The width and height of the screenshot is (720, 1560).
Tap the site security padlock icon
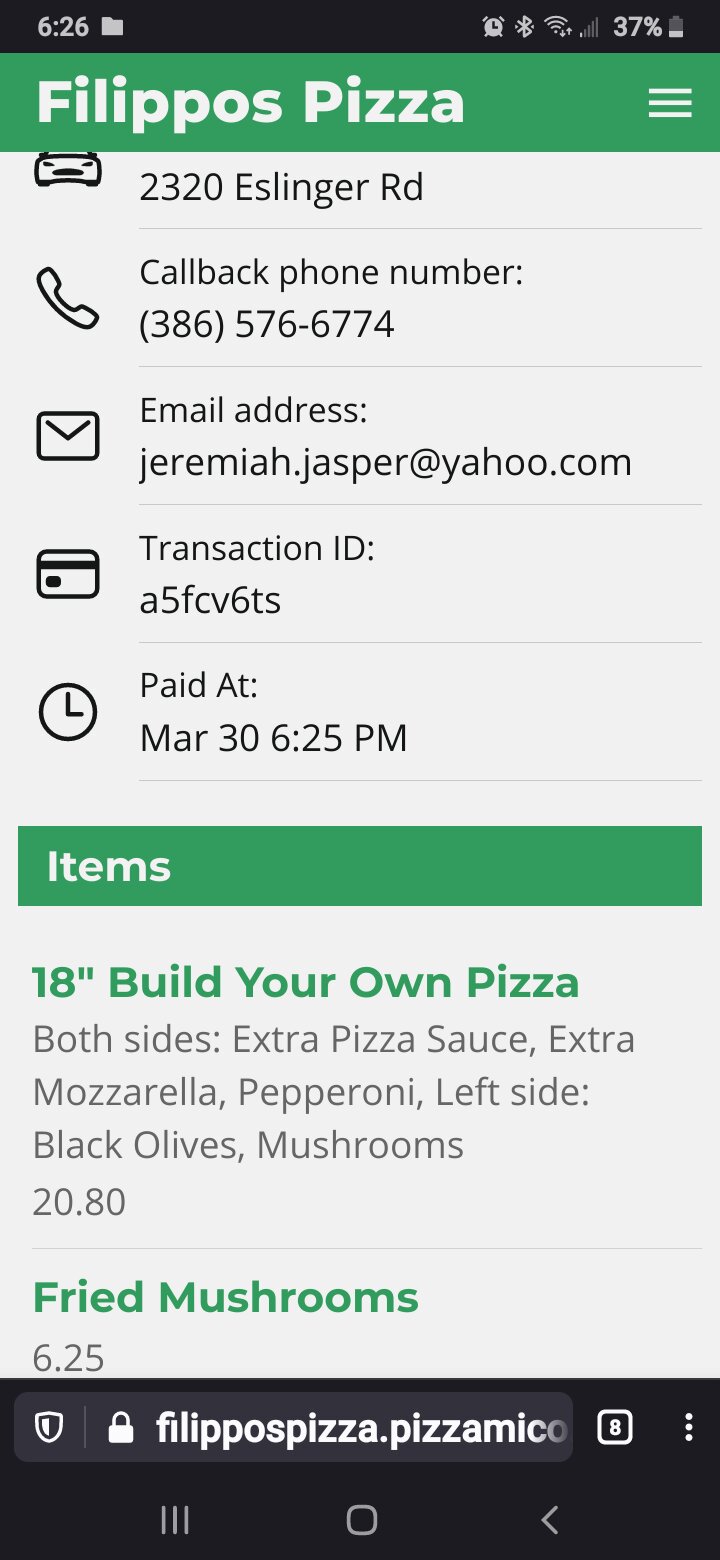[120, 1429]
